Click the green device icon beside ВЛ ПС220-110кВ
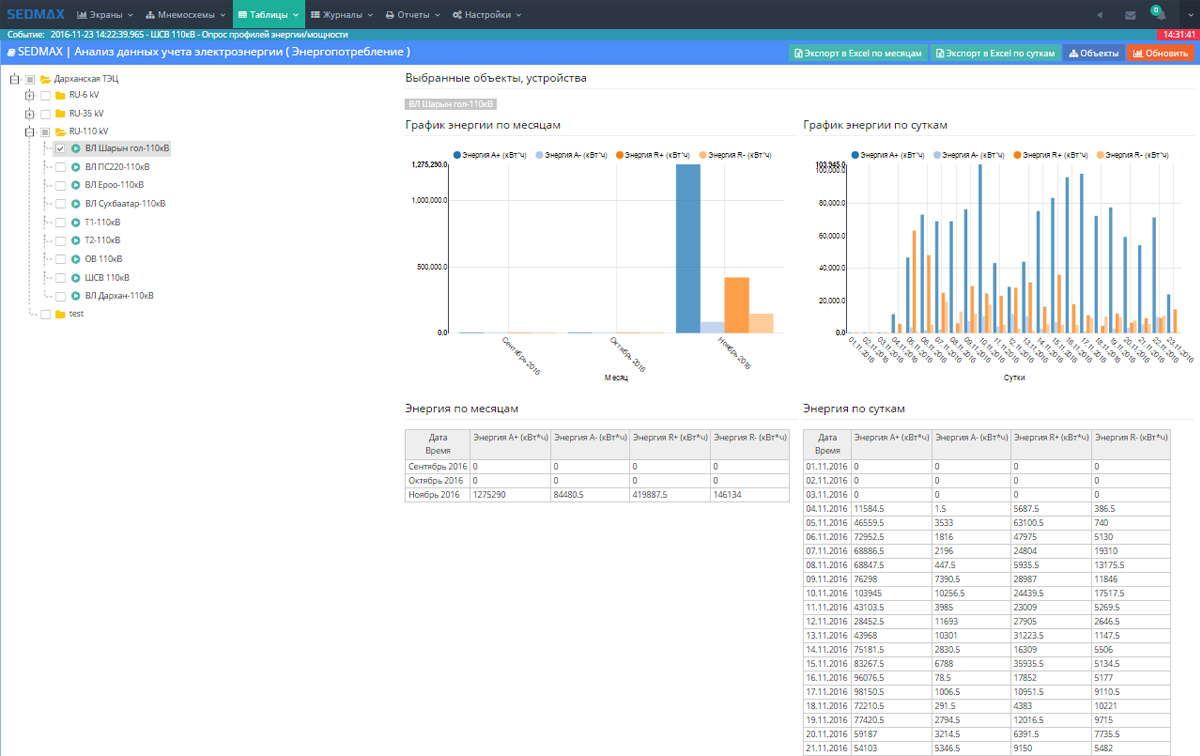This screenshot has width=1200, height=756. click(76, 167)
